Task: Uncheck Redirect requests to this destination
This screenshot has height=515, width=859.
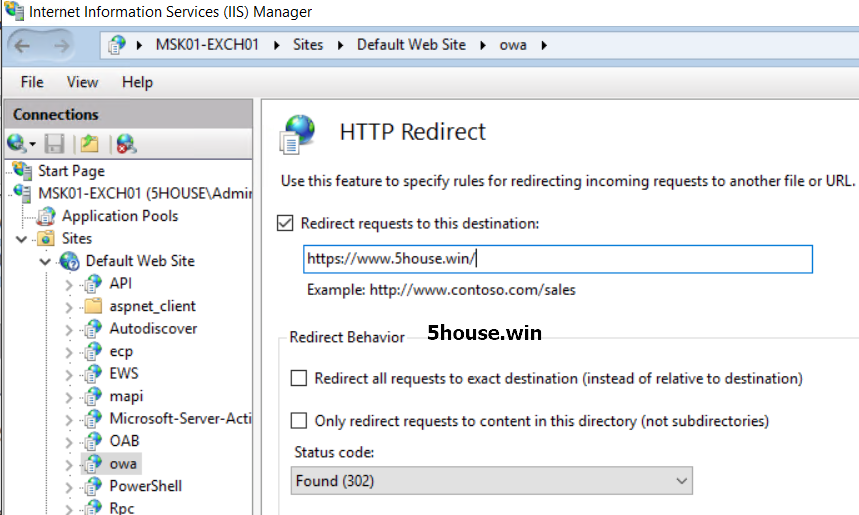Action: 286,224
